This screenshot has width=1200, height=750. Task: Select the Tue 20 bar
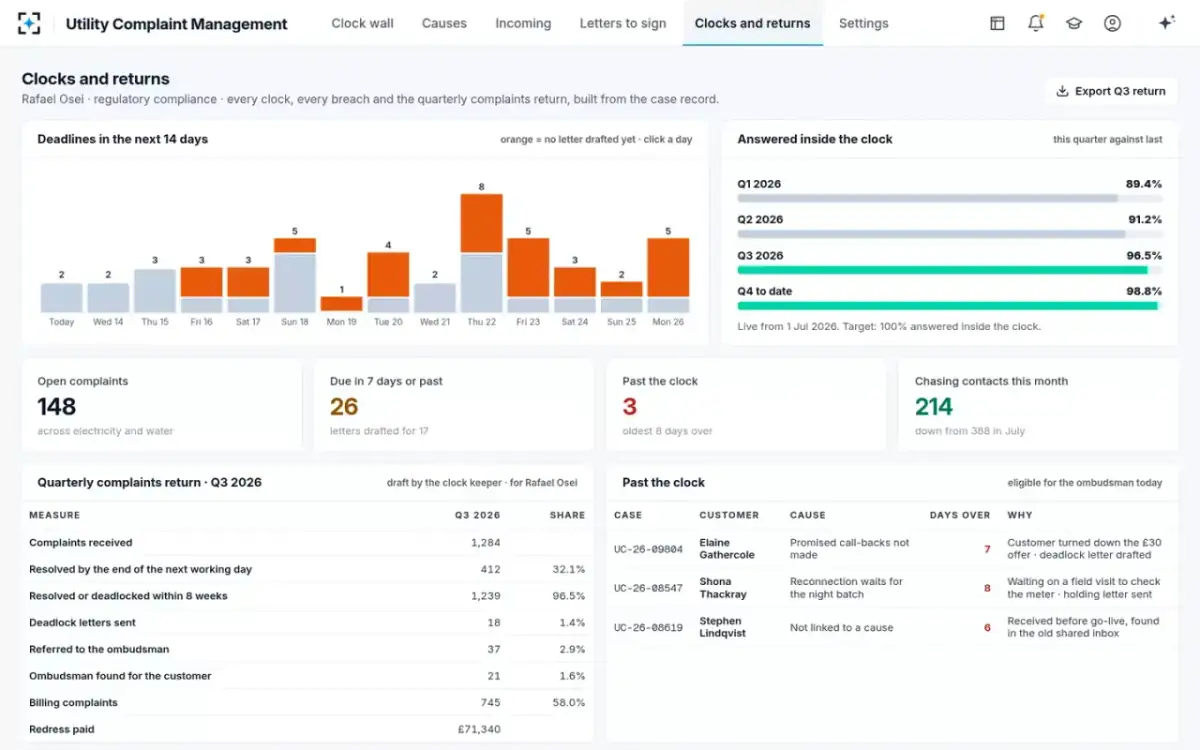[x=388, y=283]
